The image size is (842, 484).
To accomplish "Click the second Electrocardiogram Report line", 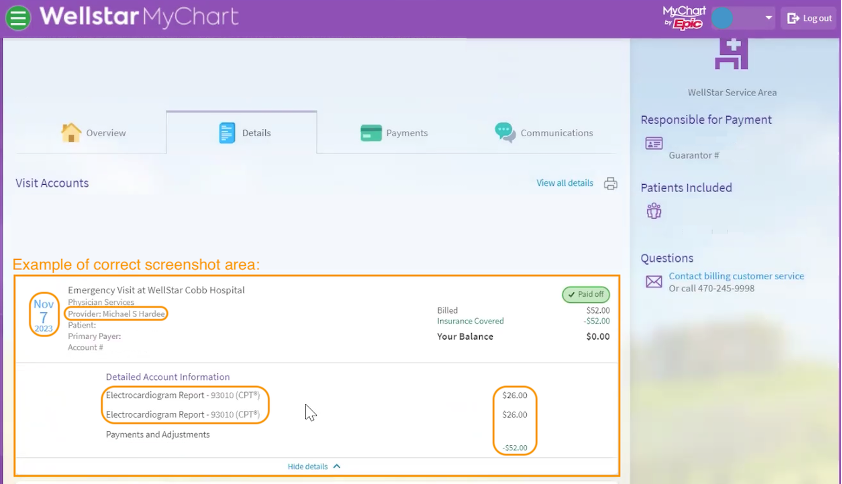I will (x=183, y=415).
